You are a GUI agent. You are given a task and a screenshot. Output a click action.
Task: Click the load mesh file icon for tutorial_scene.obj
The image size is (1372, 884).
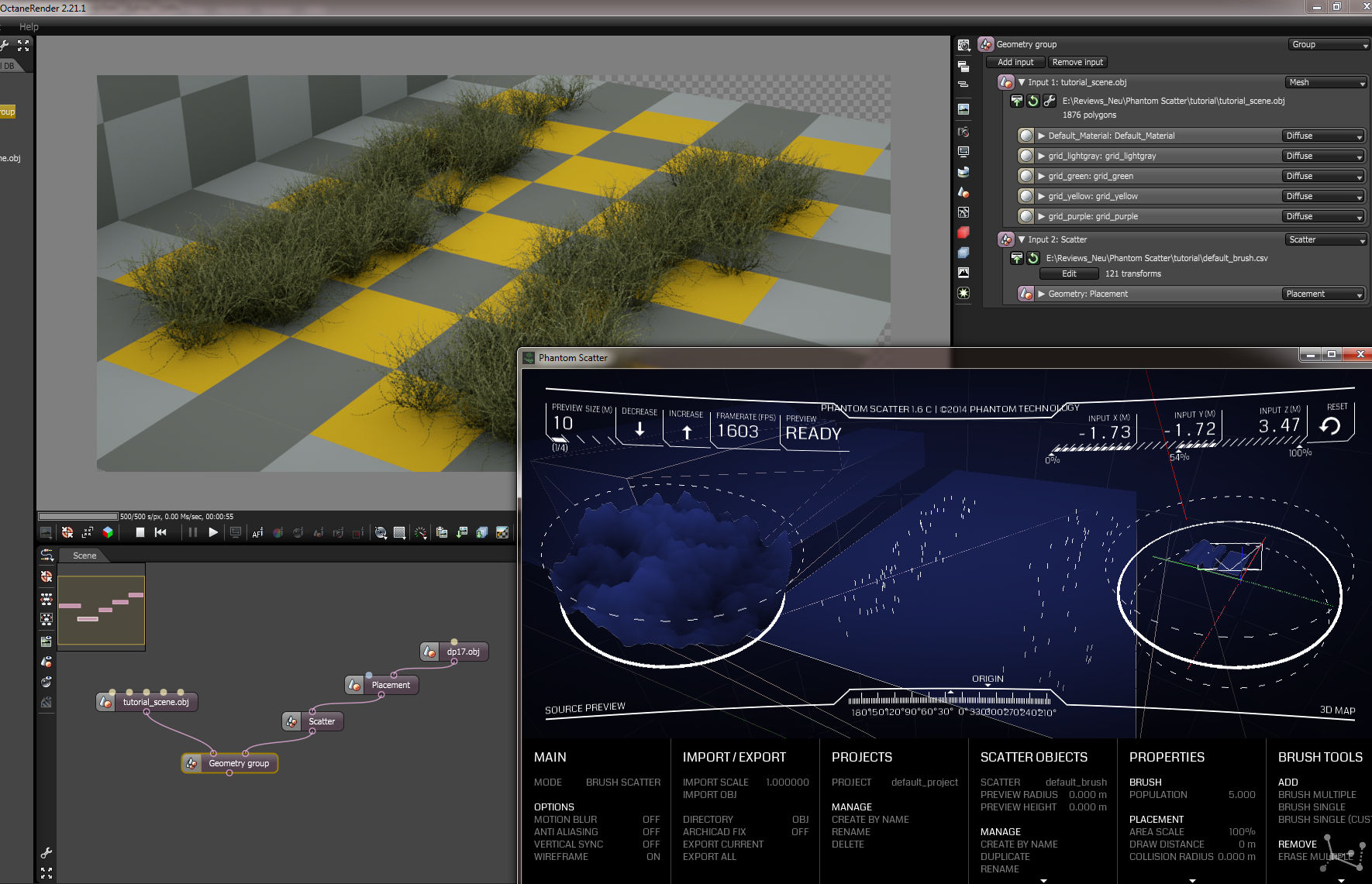pos(1016,101)
